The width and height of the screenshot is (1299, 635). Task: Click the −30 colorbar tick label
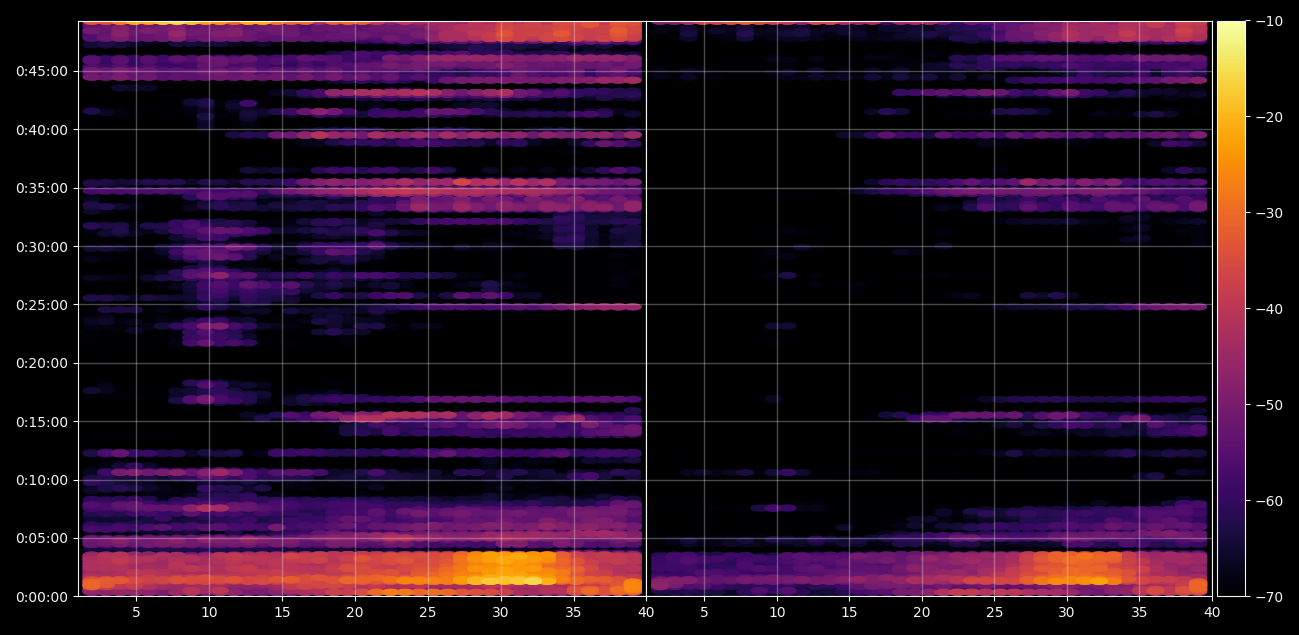[x=1268, y=213]
